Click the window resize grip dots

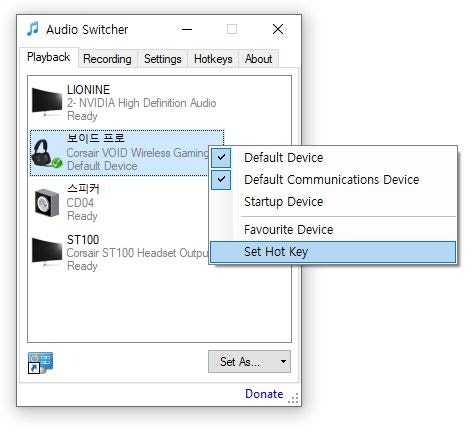[293, 398]
